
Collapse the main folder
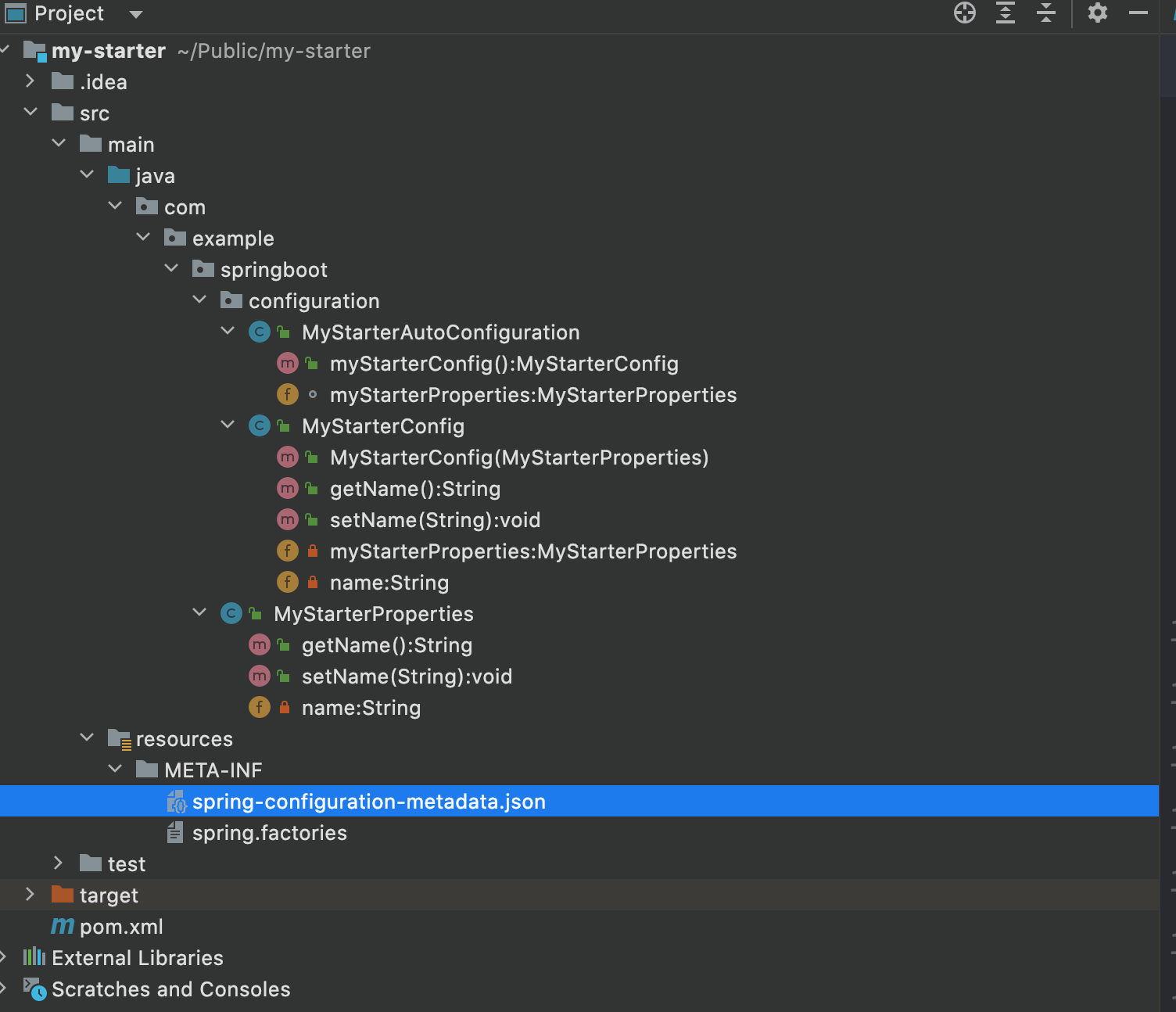(59, 144)
